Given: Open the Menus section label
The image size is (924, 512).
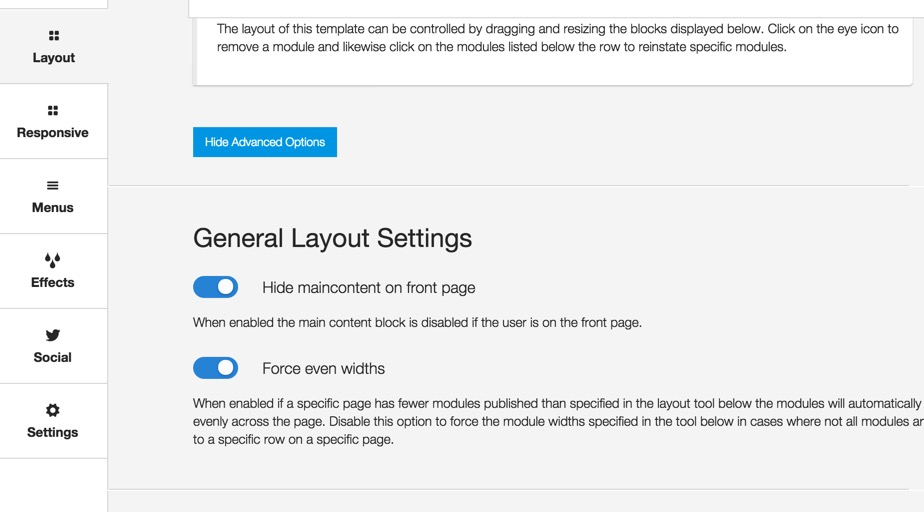Looking at the screenshot, I should pyautogui.click(x=52, y=207).
